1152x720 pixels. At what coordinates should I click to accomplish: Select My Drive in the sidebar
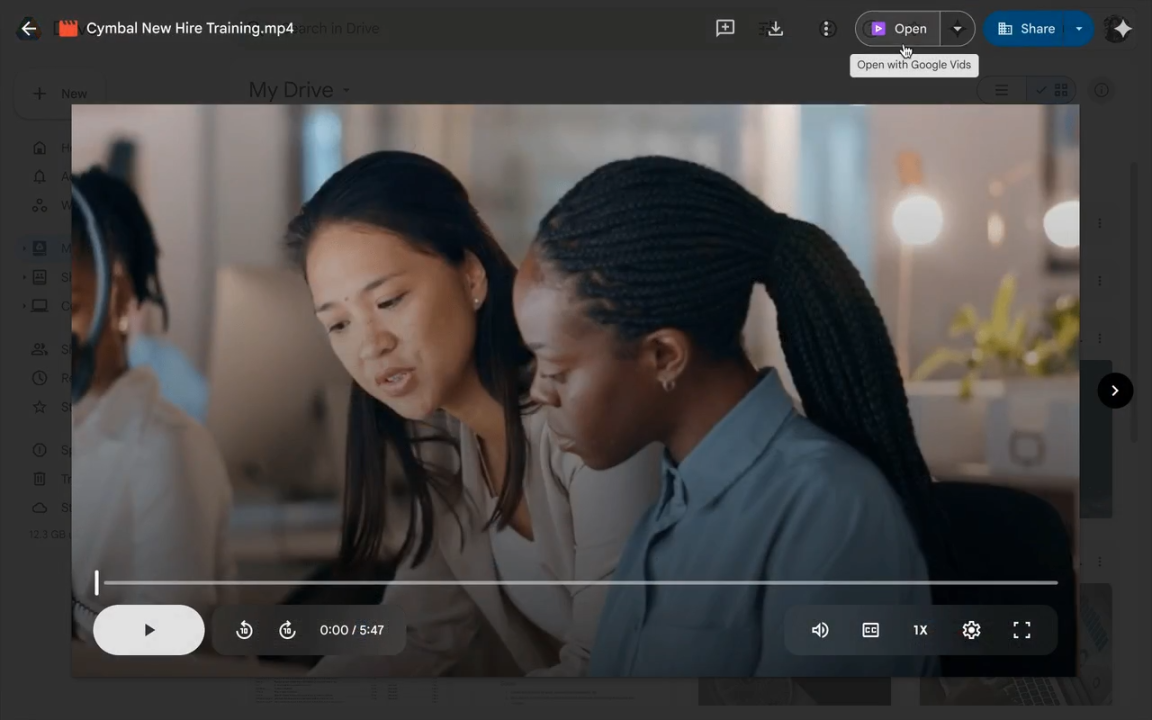click(x=39, y=248)
